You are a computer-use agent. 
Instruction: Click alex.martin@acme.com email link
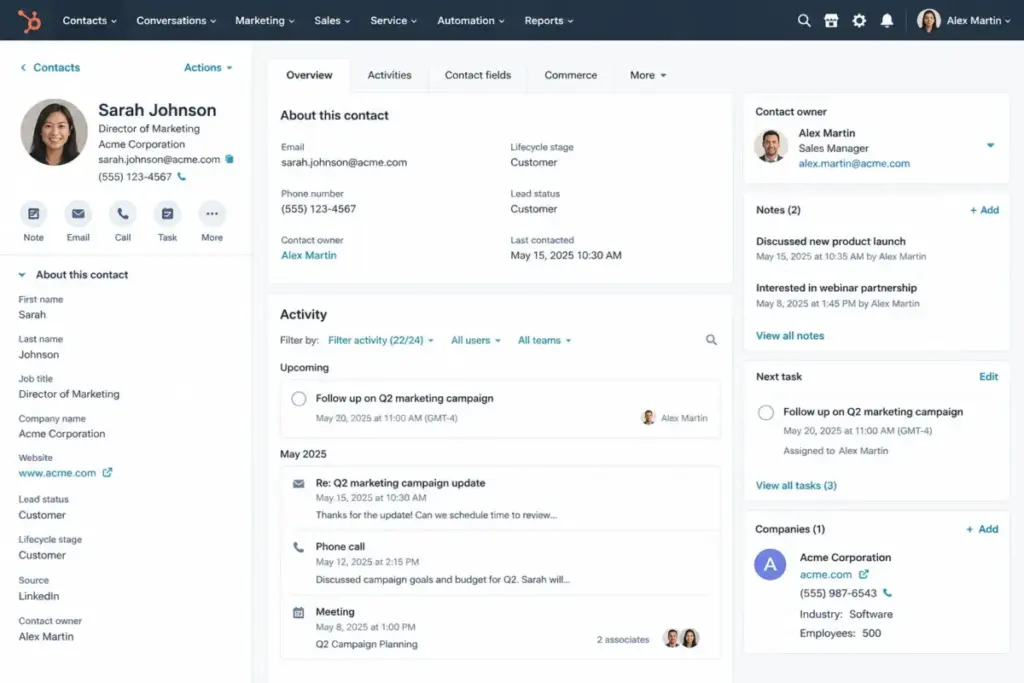854,163
